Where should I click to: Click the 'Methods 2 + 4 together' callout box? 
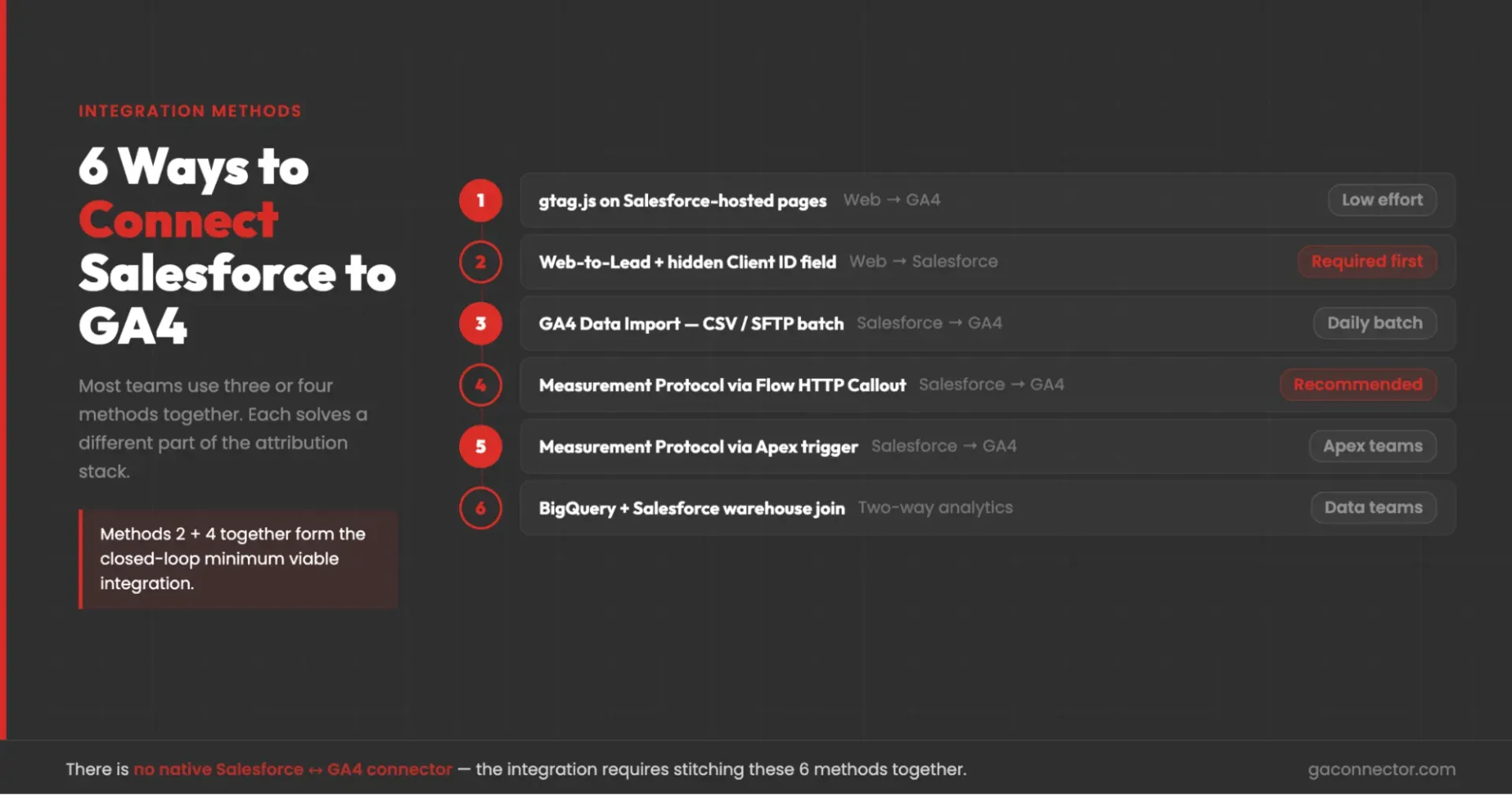238,559
